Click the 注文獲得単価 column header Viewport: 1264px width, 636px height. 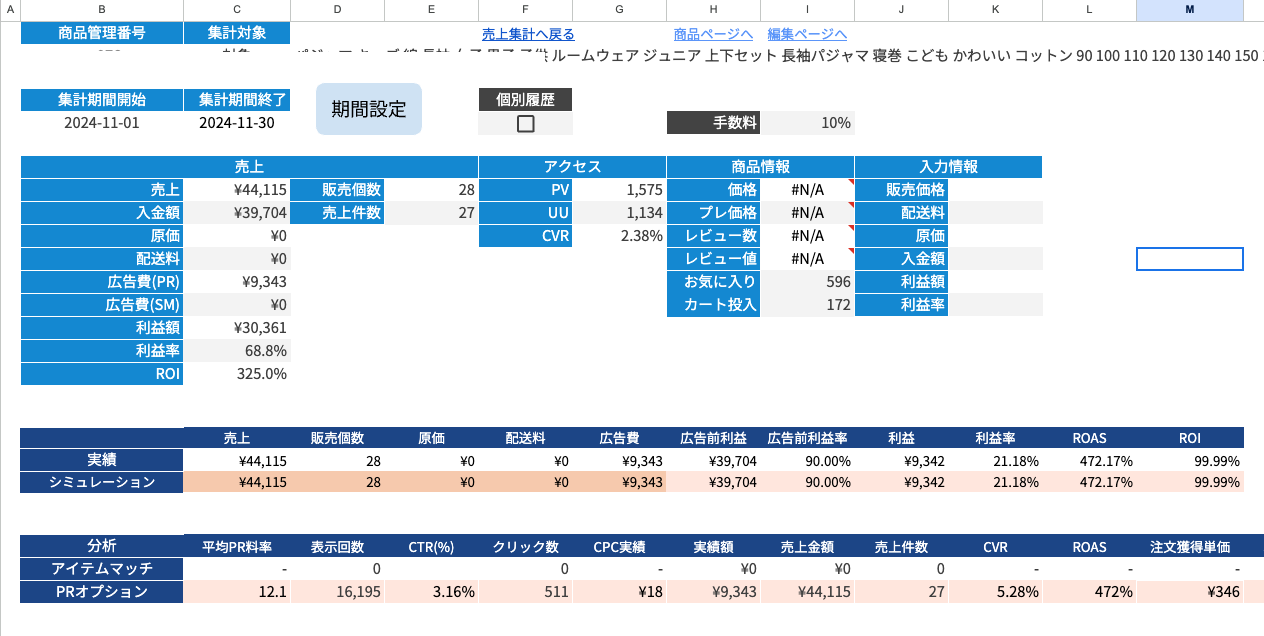[x=1190, y=547]
